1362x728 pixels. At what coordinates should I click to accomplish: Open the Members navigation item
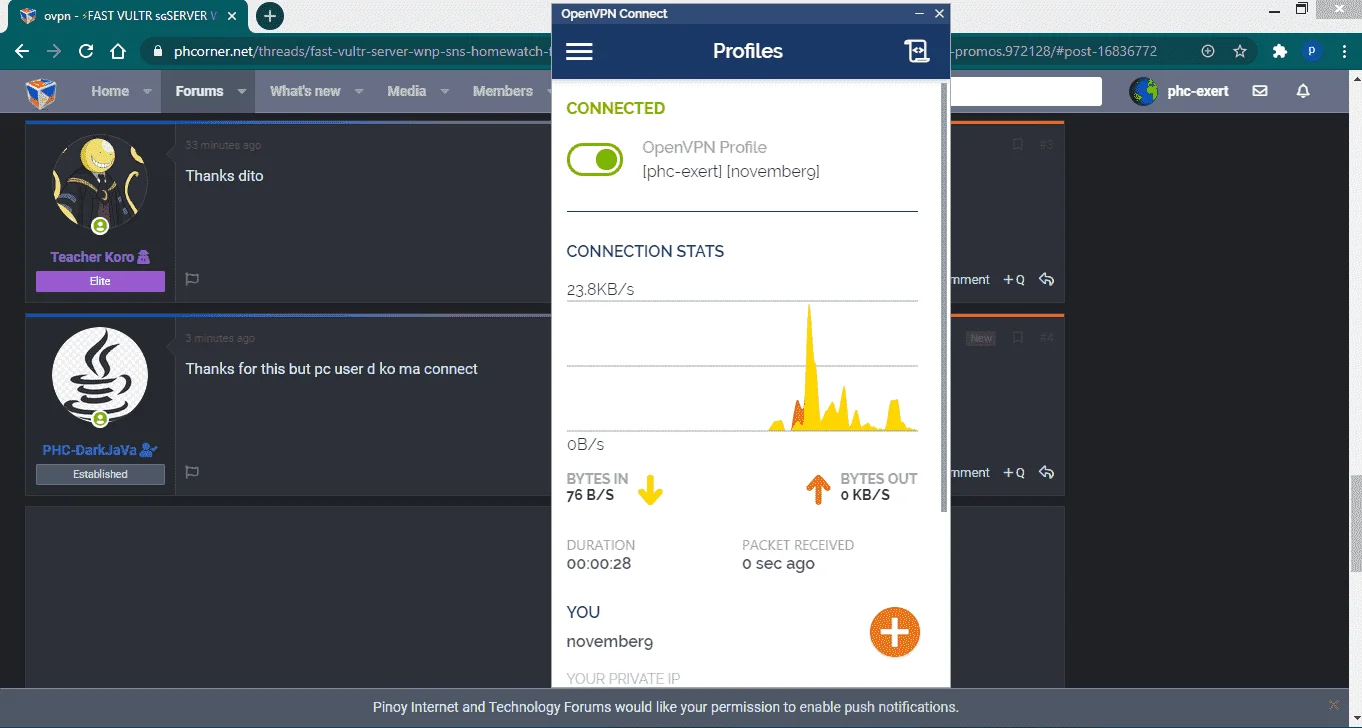(x=503, y=91)
